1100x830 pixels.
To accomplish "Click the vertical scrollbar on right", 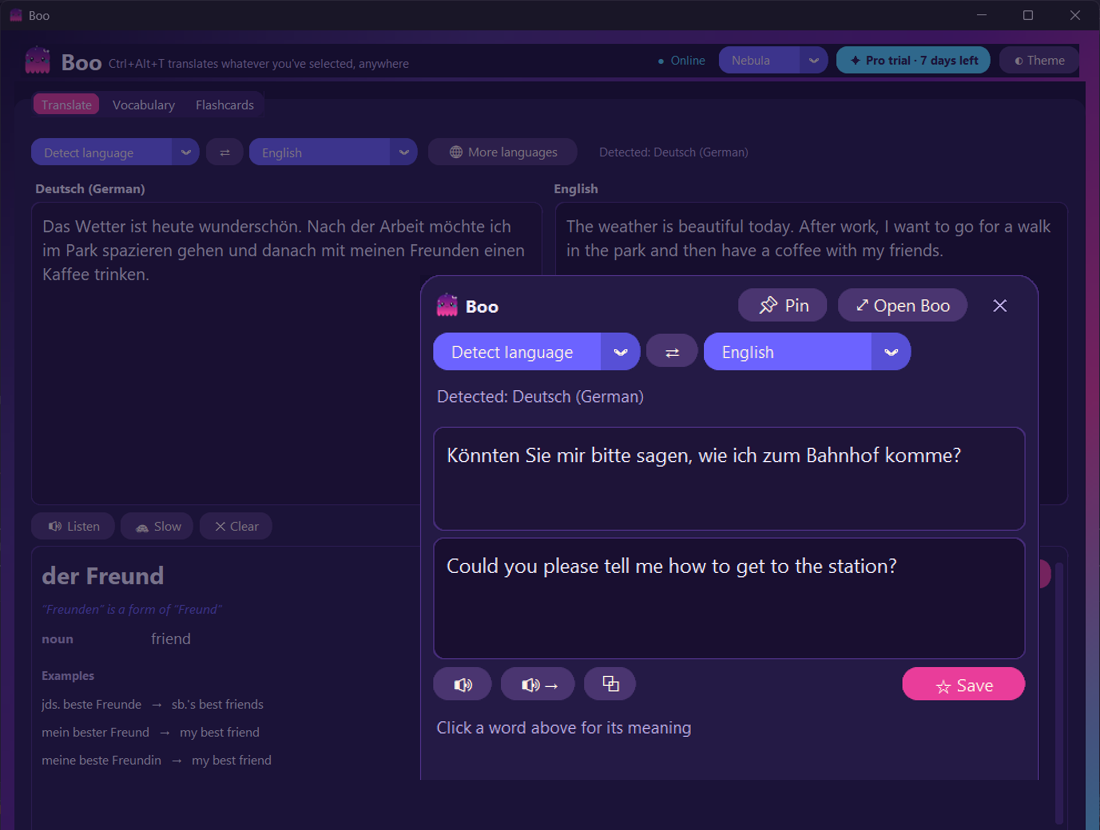I will coord(1059,691).
